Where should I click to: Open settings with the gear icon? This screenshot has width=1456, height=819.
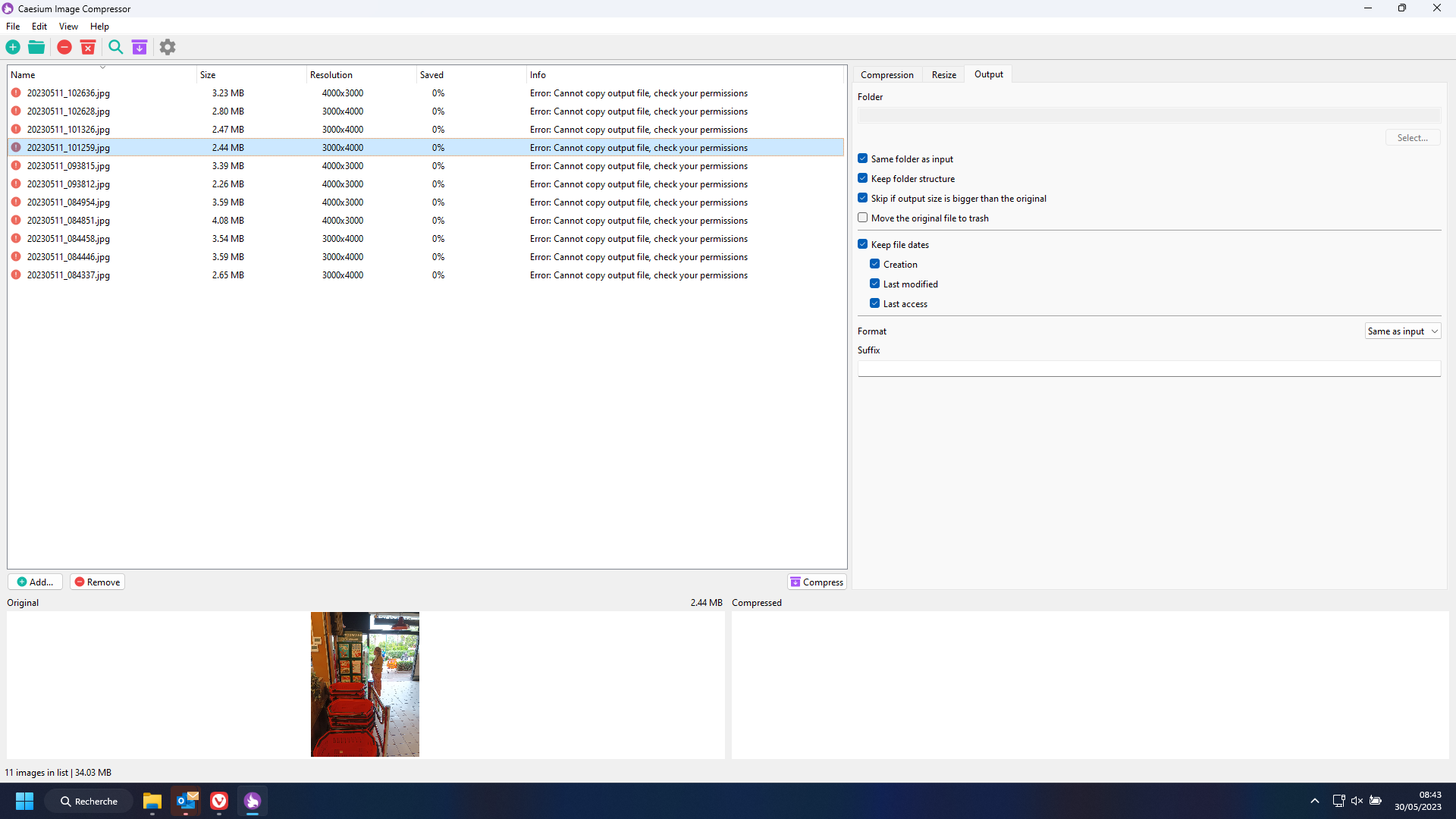[167, 47]
